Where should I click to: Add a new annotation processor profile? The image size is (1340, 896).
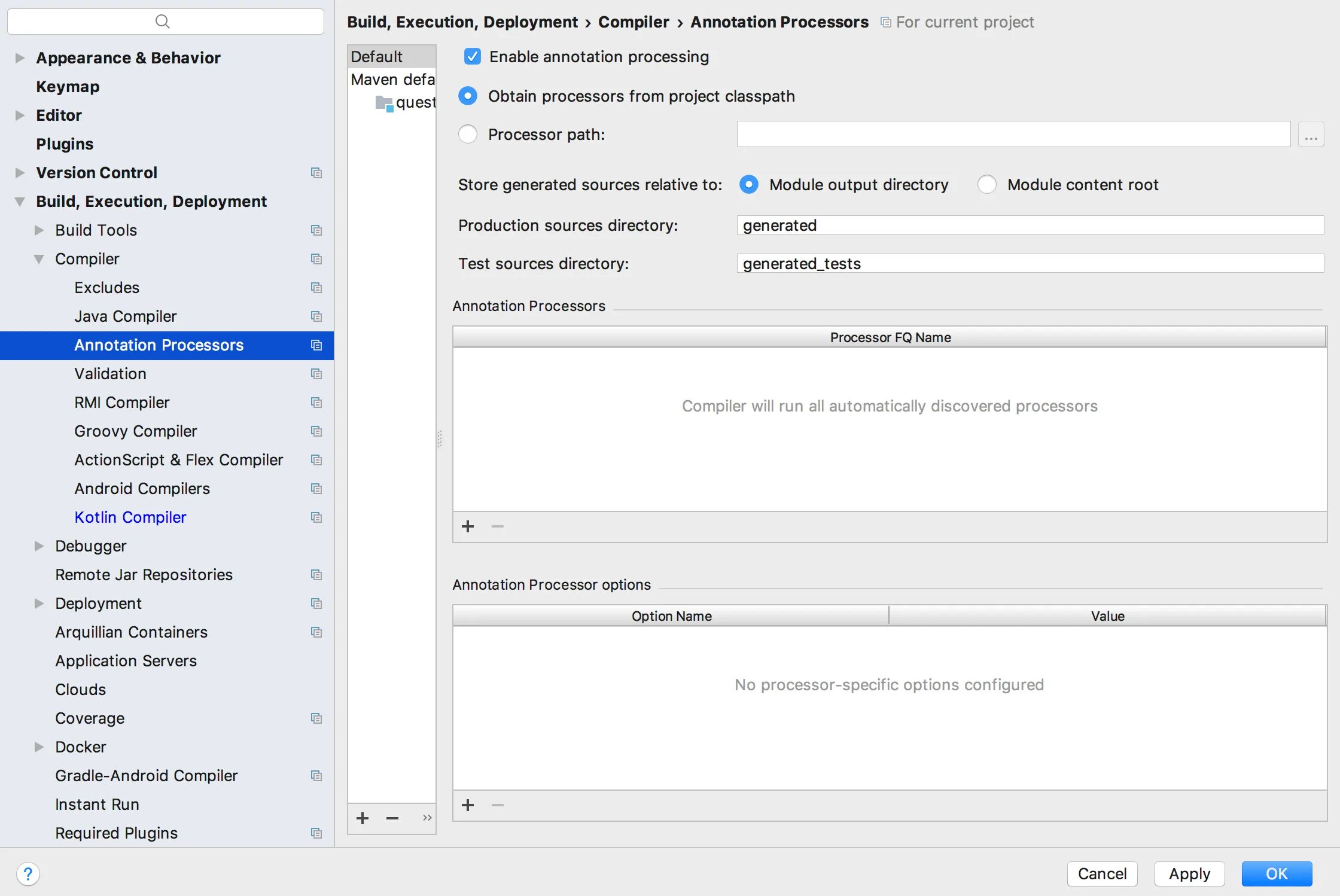pos(363,818)
